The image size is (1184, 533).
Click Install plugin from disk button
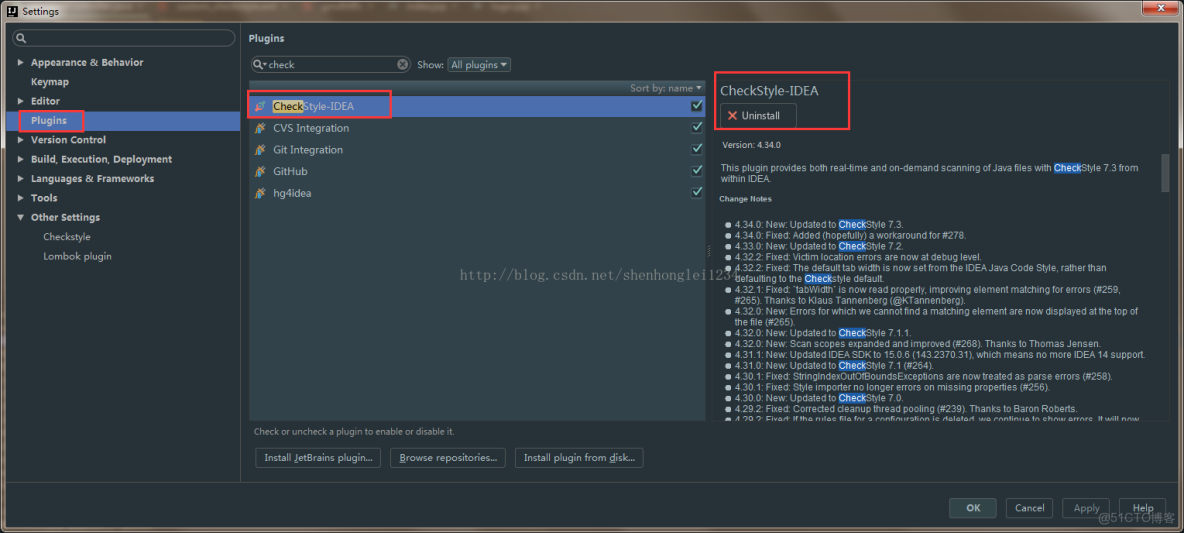pos(579,458)
